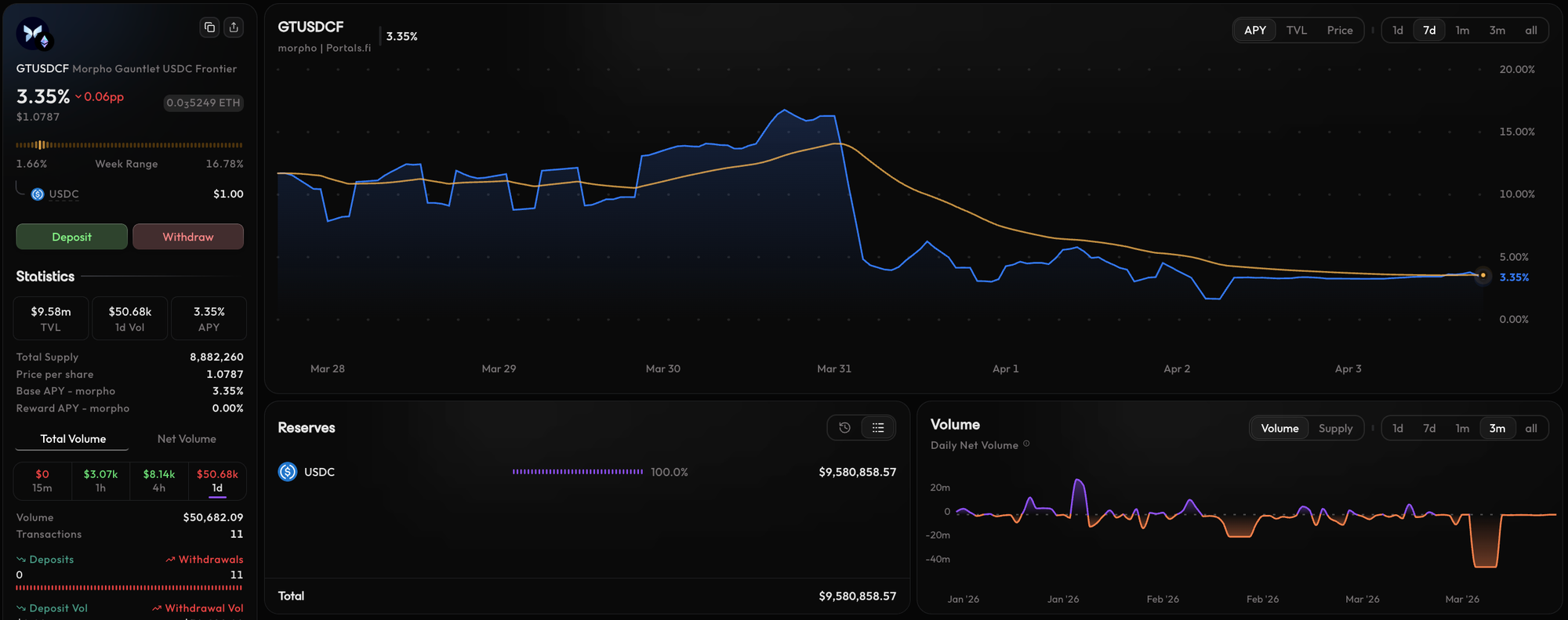Open the Reserves history clock view
Viewport: 1568px width, 620px height.
(x=844, y=428)
